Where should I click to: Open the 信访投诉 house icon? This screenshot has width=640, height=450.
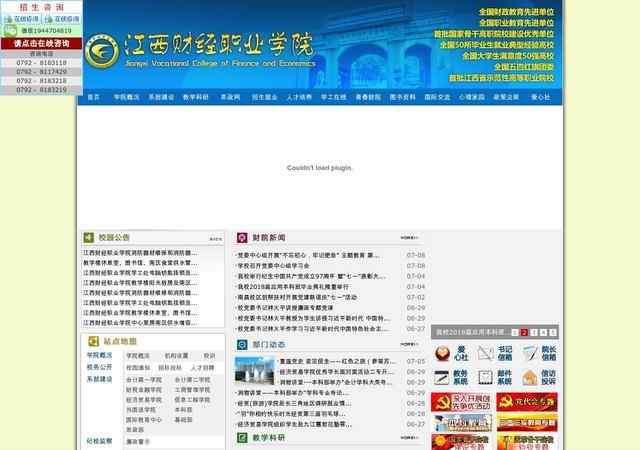coord(530,378)
